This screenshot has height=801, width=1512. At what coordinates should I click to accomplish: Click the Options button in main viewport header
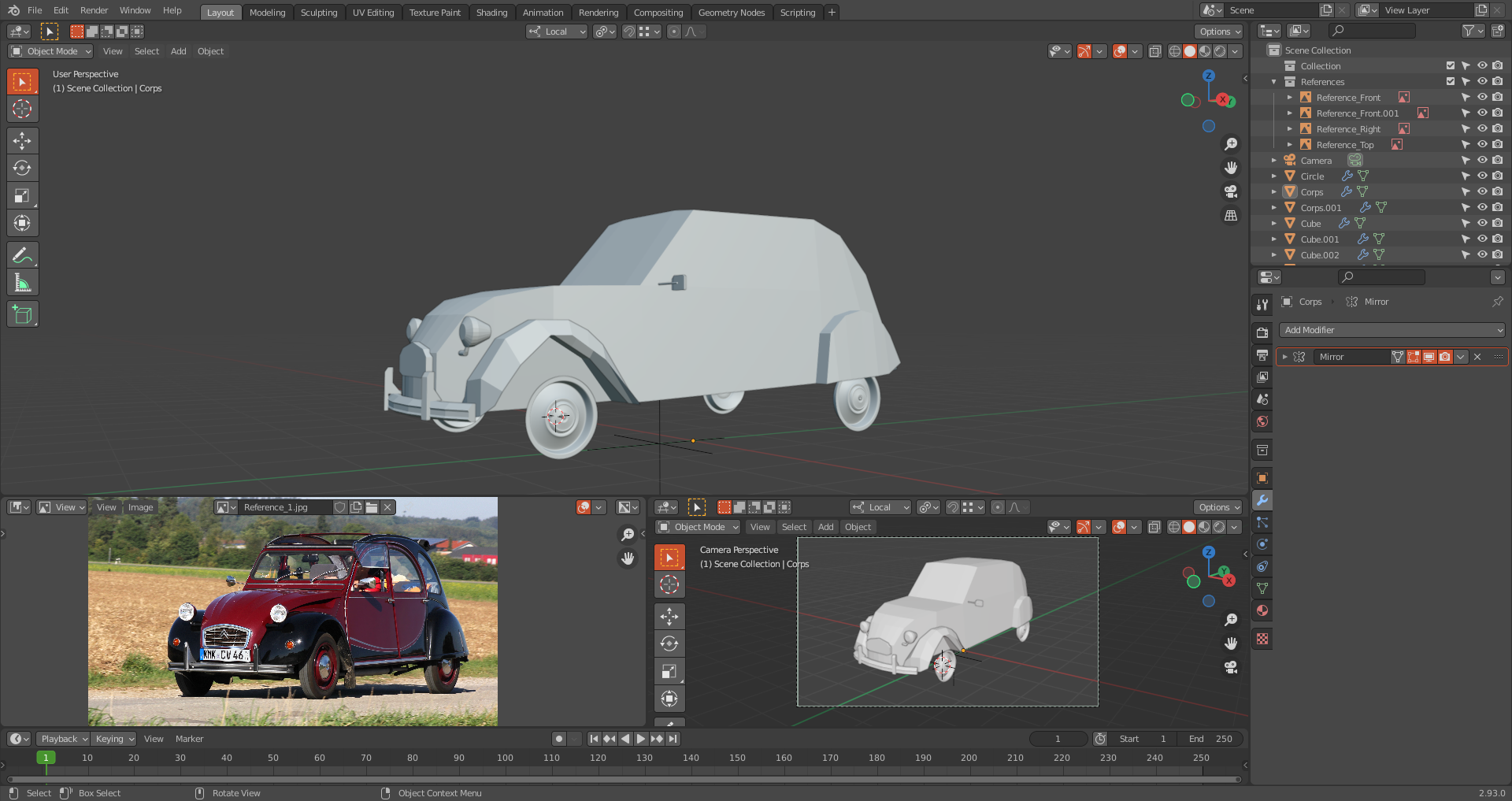(1219, 32)
